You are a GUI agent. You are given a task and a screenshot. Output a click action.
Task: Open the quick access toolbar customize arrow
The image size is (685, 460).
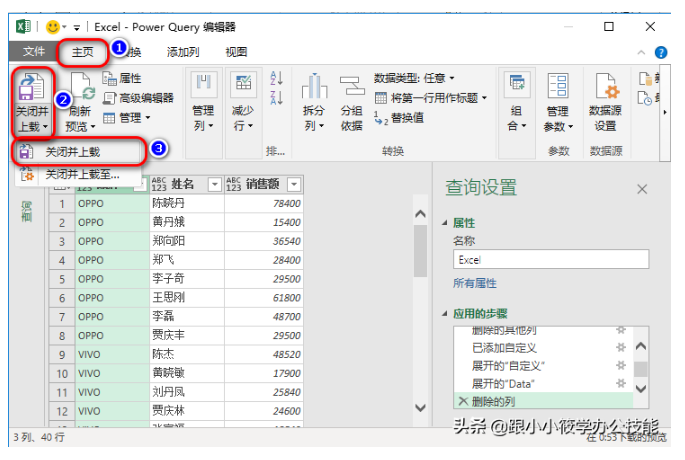click(x=76, y=28)
